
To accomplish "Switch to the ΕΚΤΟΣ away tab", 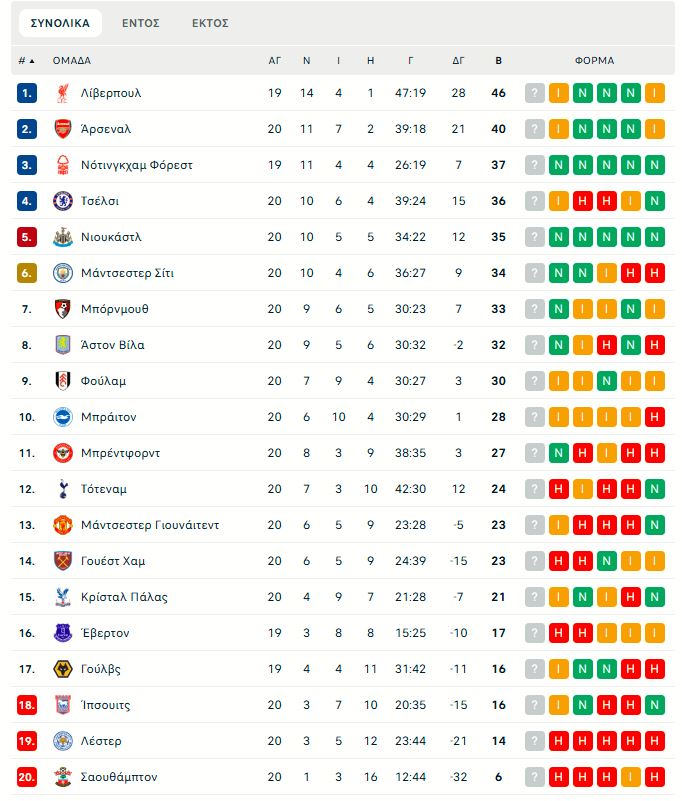I will [x=210, y=23].
